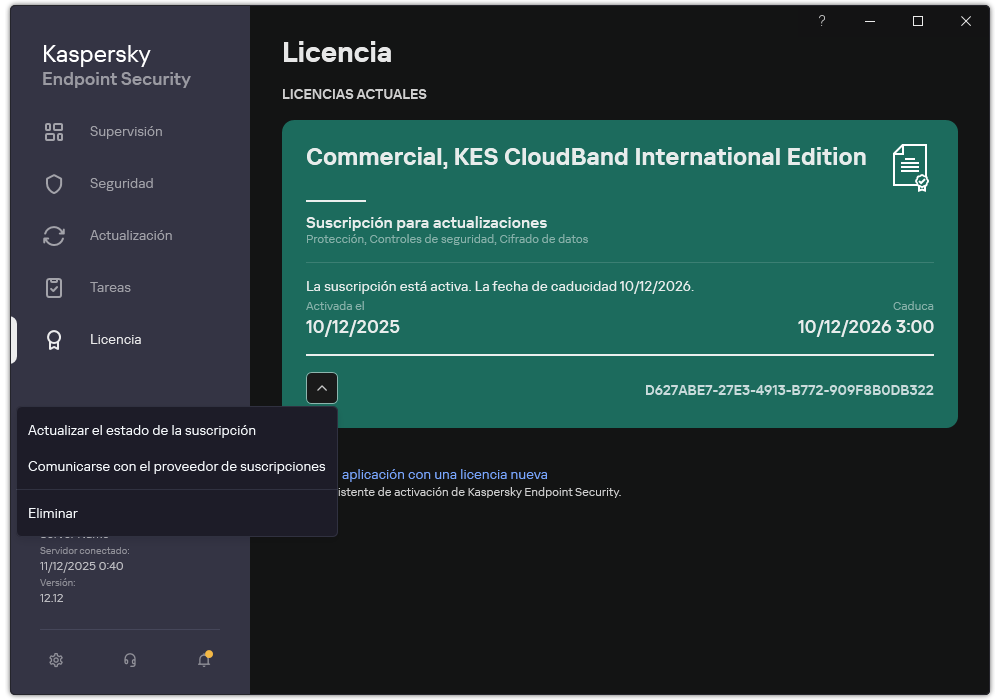
Task: Select the Seguridad shield icon
Action: coord(53,183)
